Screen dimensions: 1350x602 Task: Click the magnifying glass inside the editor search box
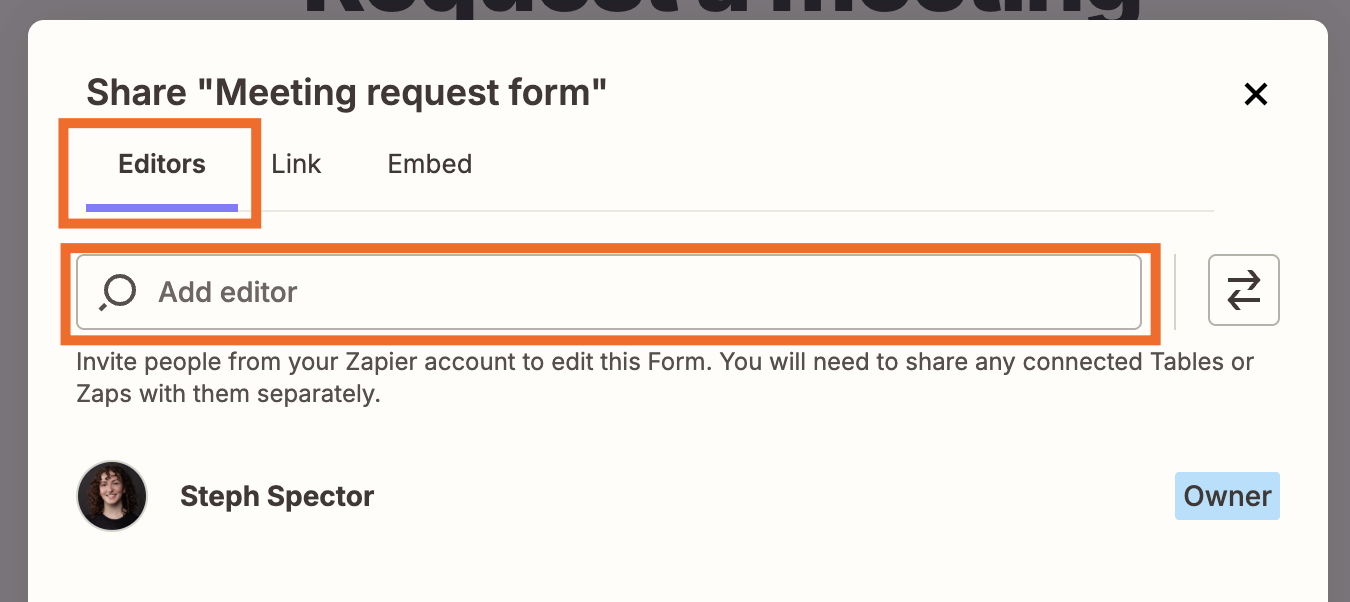click(x=115, y=292)
